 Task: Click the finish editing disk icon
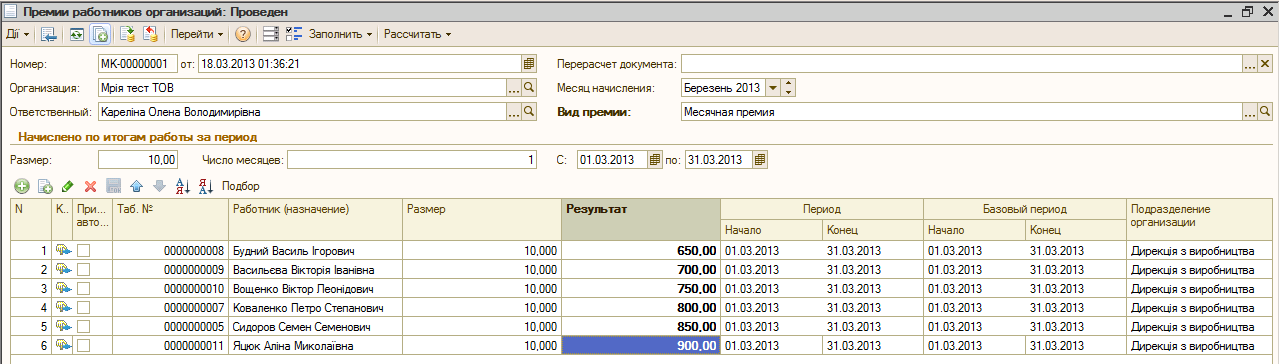[x=113, y=186]
